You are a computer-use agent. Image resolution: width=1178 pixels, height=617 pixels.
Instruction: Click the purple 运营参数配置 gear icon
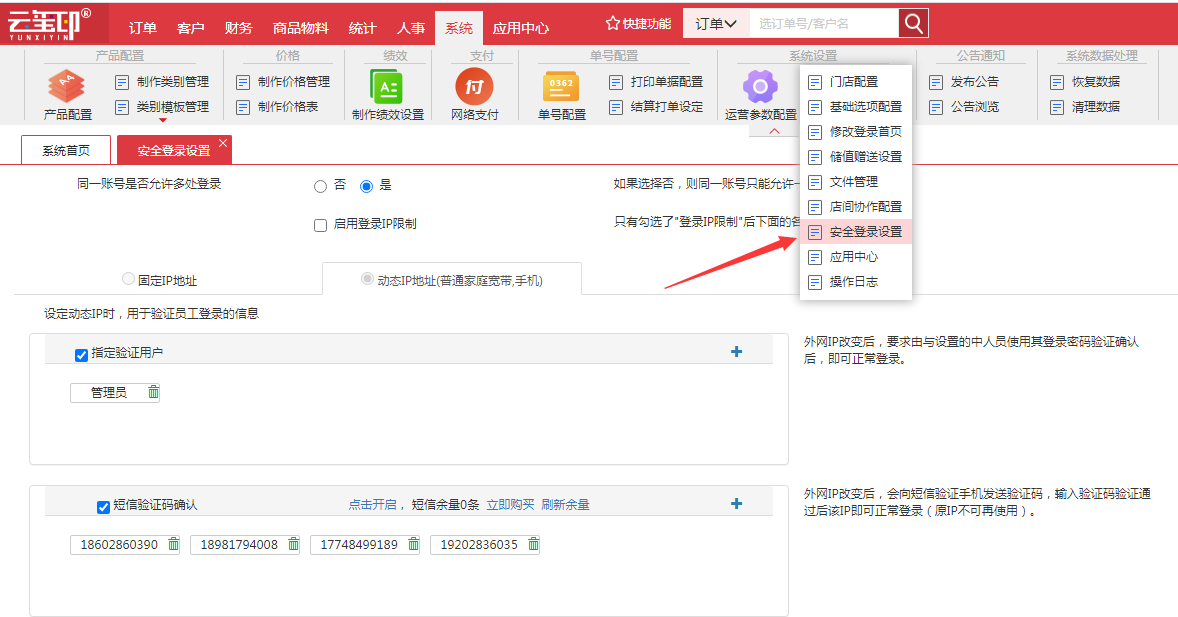coord(760,87)
